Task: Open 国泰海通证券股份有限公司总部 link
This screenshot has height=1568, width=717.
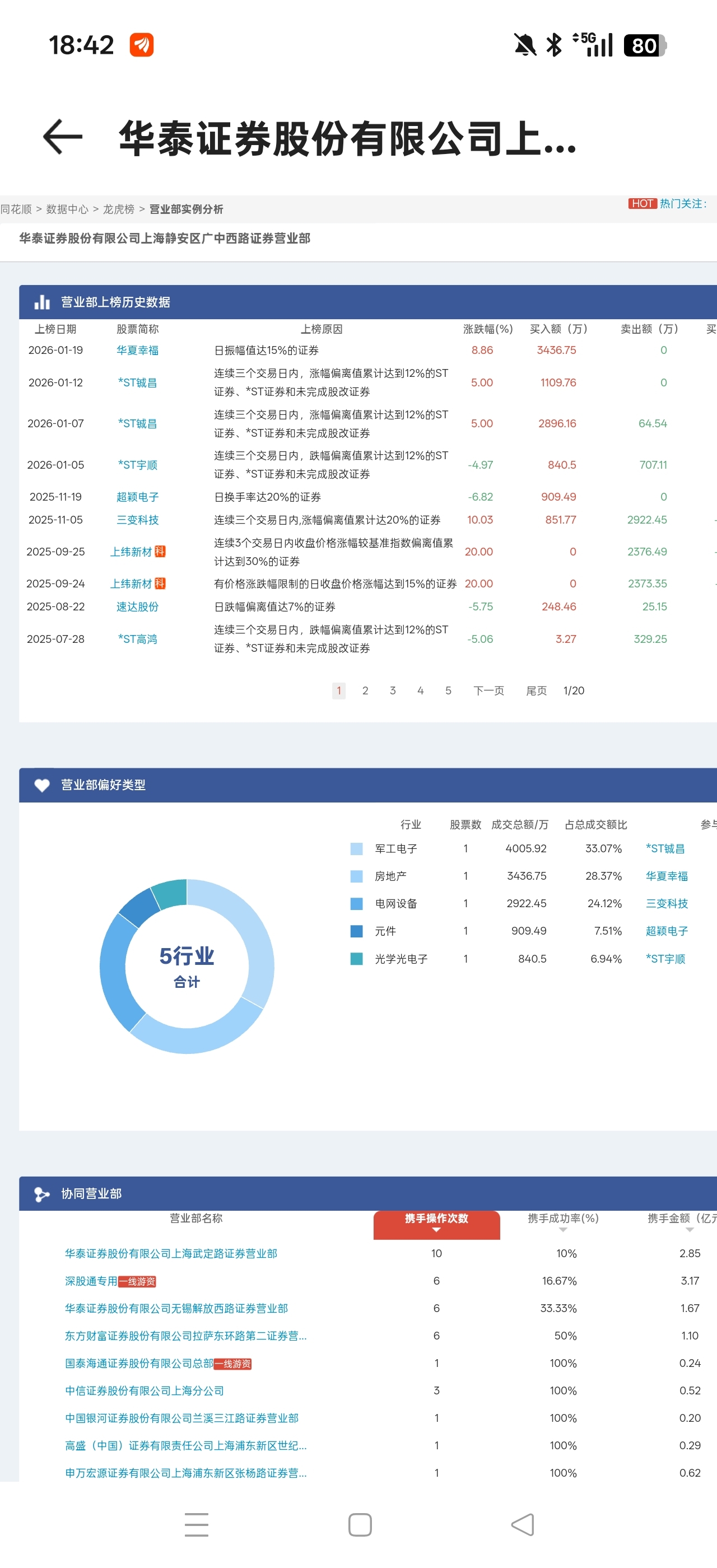Action: [x=139, y=1363]
